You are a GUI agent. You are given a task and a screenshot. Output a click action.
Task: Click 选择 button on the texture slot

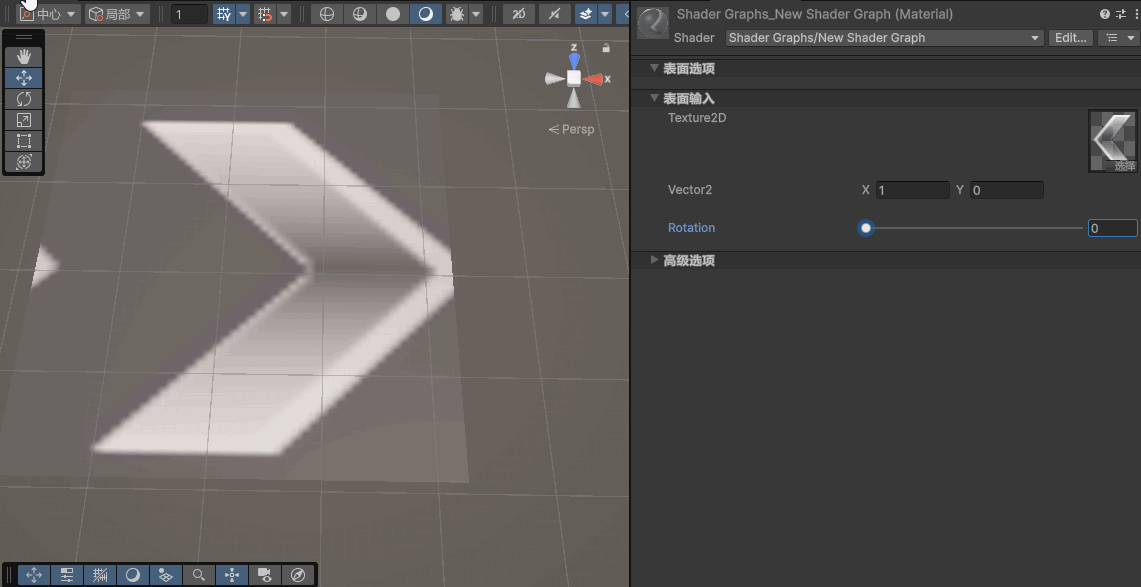[1124, 166]
